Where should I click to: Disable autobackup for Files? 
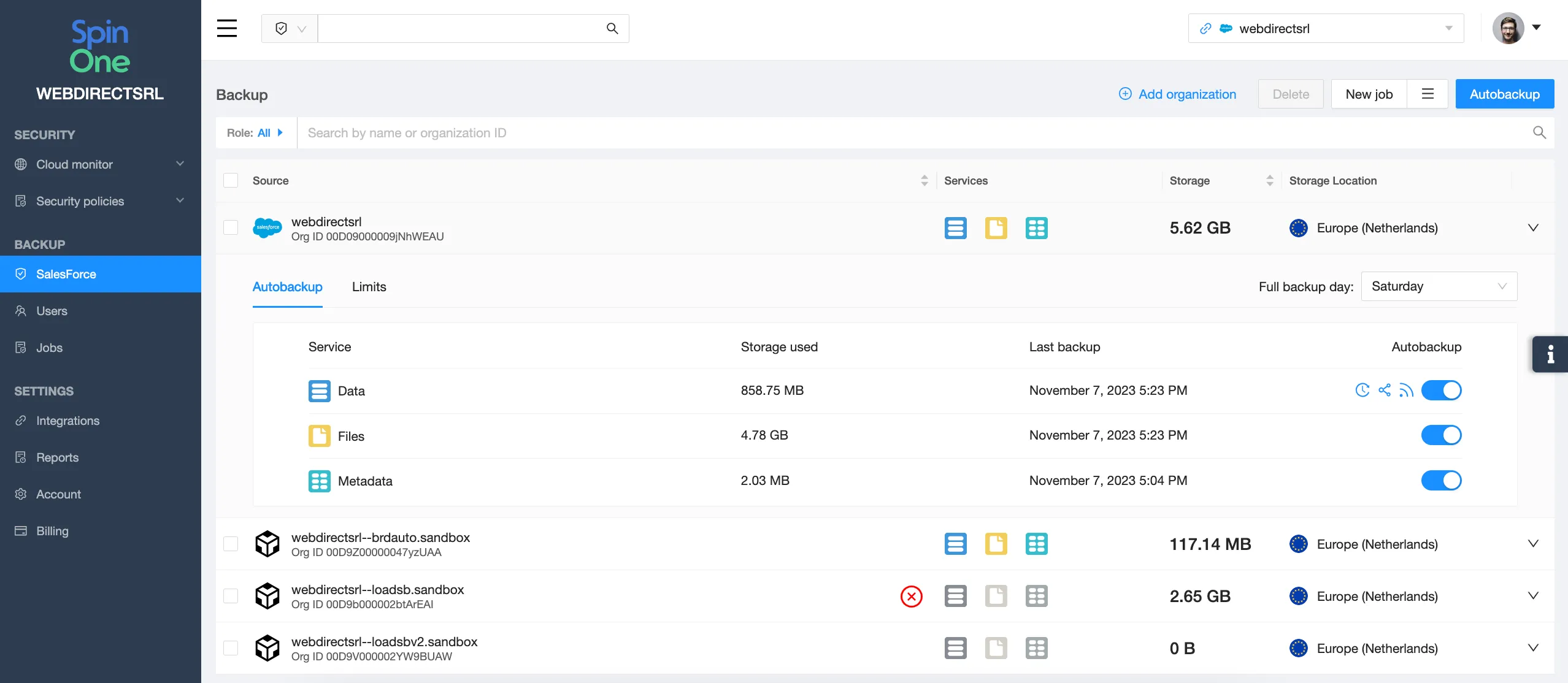point(1442,435)
